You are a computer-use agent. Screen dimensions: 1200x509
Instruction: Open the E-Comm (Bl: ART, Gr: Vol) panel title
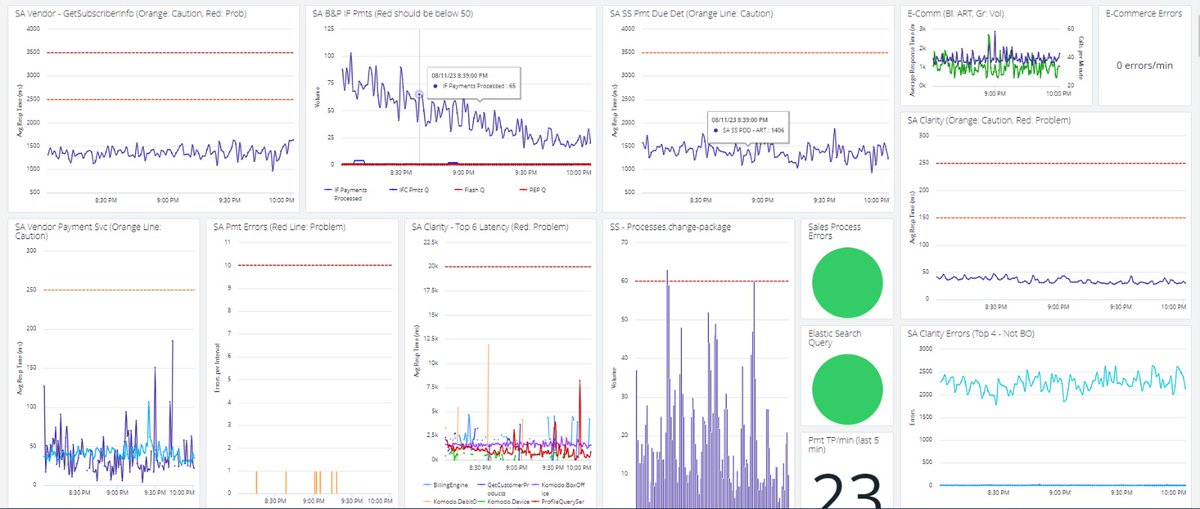point(958,13)
